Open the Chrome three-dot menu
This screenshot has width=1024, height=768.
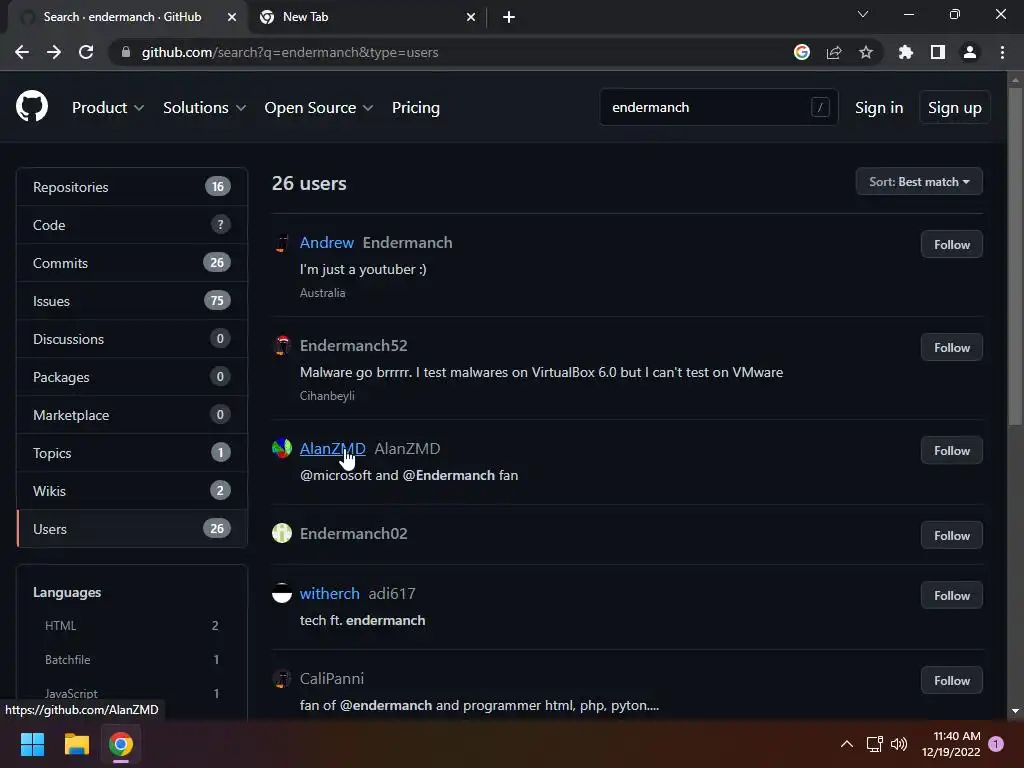[x=1002, y=52]
